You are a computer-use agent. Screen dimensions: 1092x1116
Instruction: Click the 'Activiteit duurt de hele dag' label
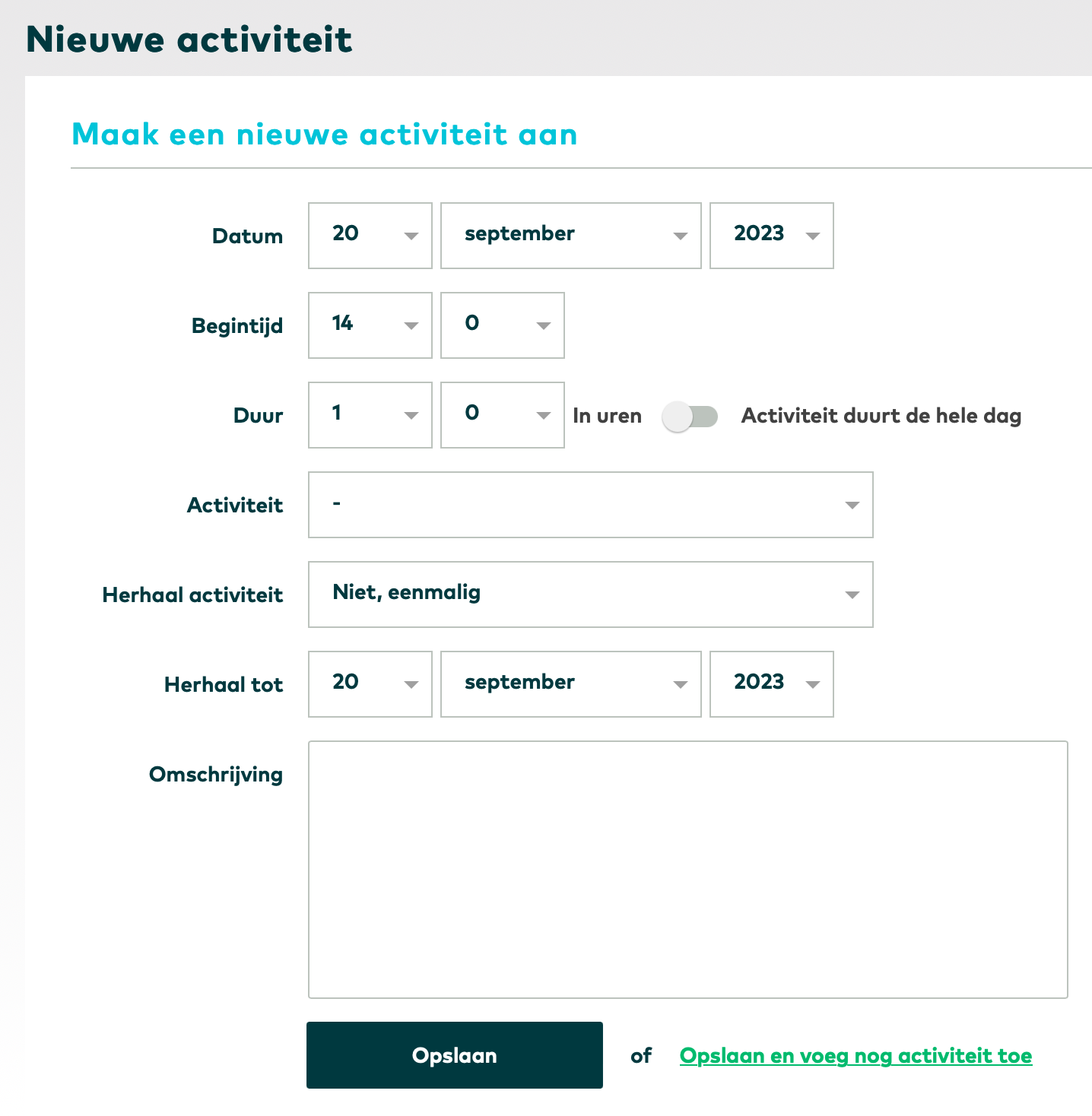(x=881, y=416)
